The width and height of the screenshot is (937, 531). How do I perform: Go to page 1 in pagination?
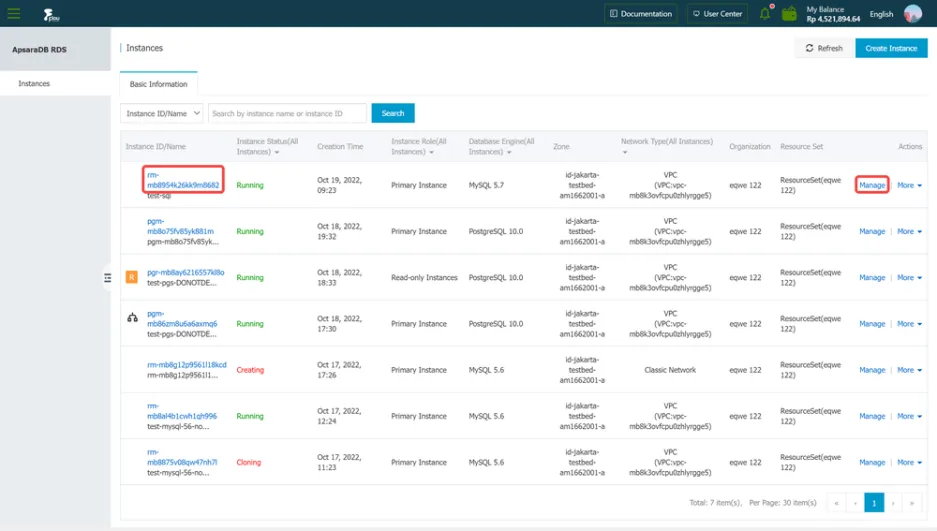(x=874, y=503)
